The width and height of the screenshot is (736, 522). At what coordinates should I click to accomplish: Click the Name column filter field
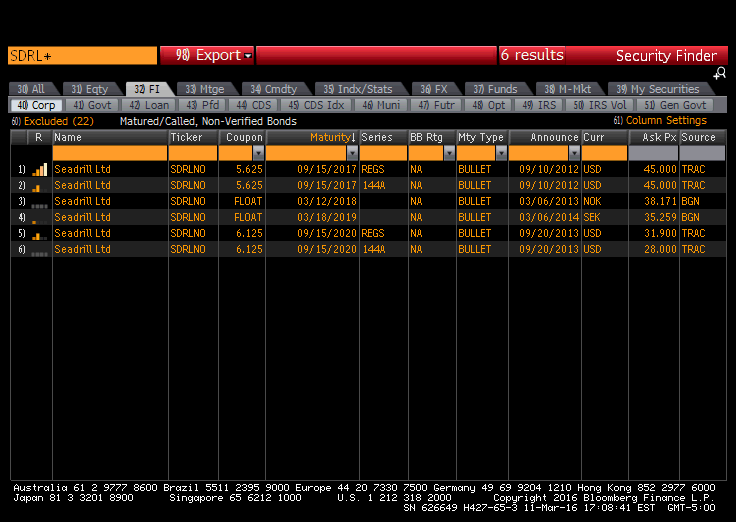click(110, 153)
